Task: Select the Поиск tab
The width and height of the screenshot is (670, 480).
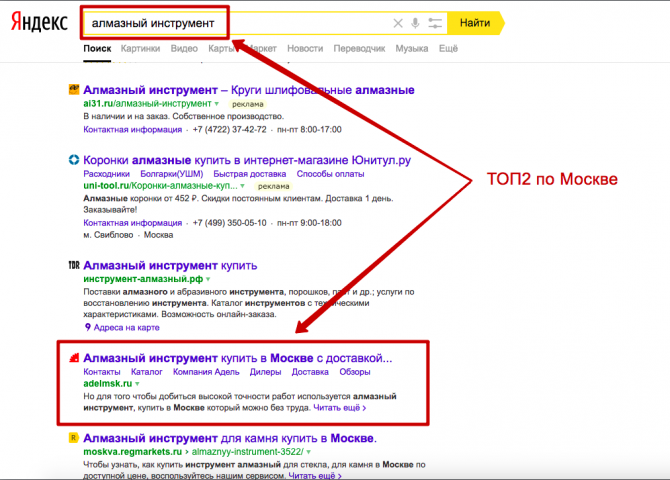Action: tap(97, 48)
